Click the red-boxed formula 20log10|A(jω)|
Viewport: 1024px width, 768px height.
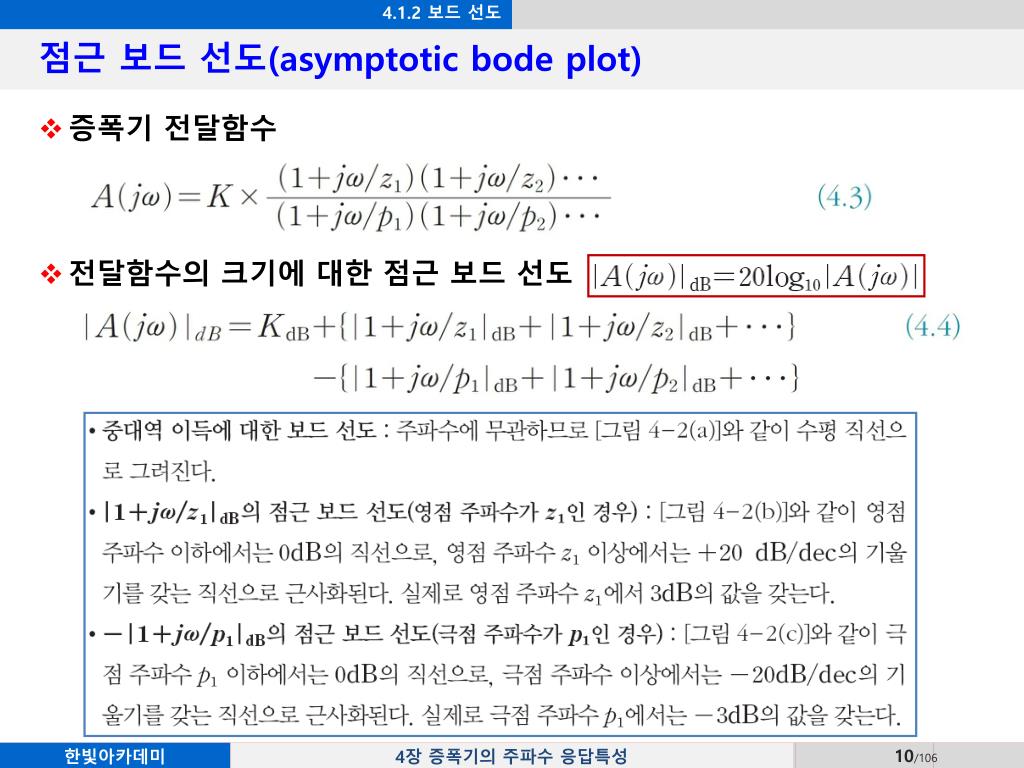point(756,276)
